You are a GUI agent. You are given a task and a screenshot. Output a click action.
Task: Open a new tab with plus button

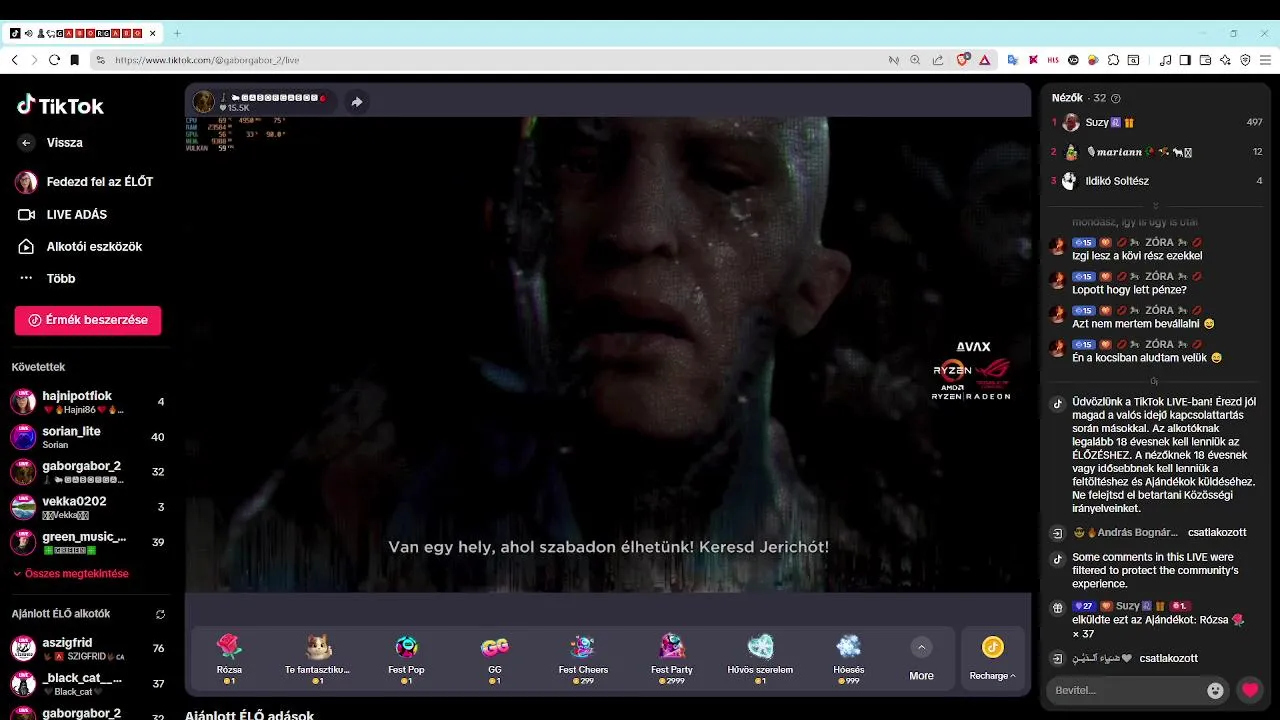177,33
